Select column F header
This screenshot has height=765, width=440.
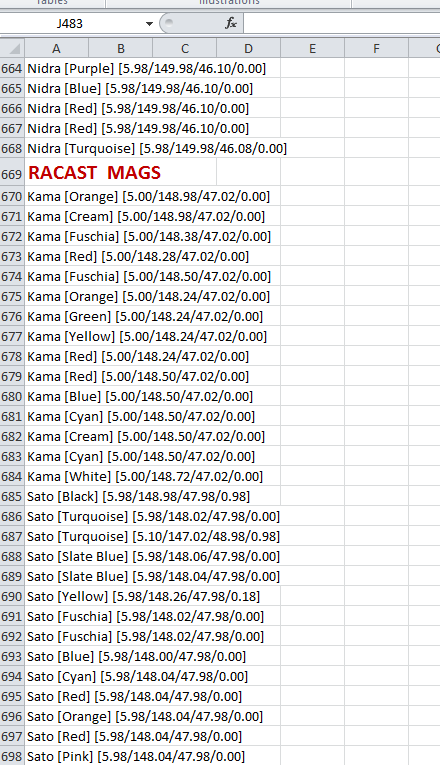pos(376,48)
